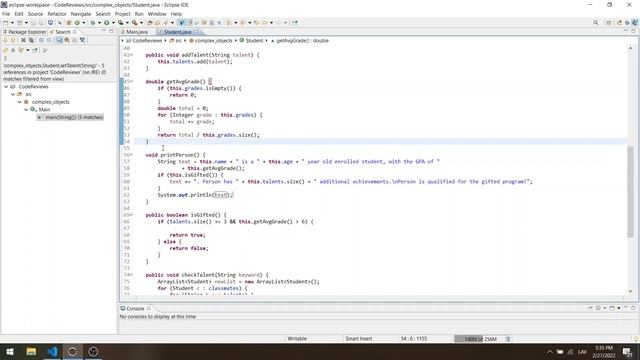Toggle Pin Editor in the toolbar

(295, 23)
